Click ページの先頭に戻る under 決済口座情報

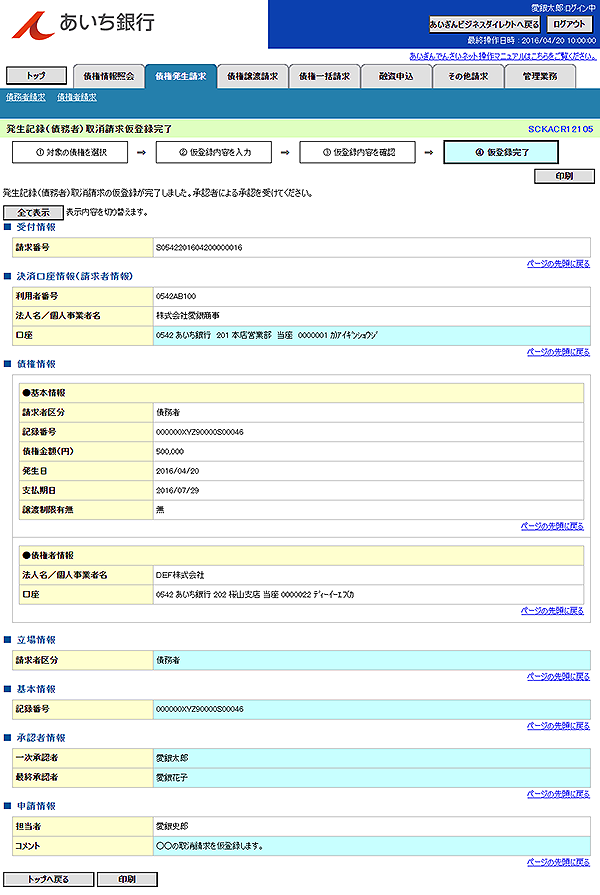(558, 352)
